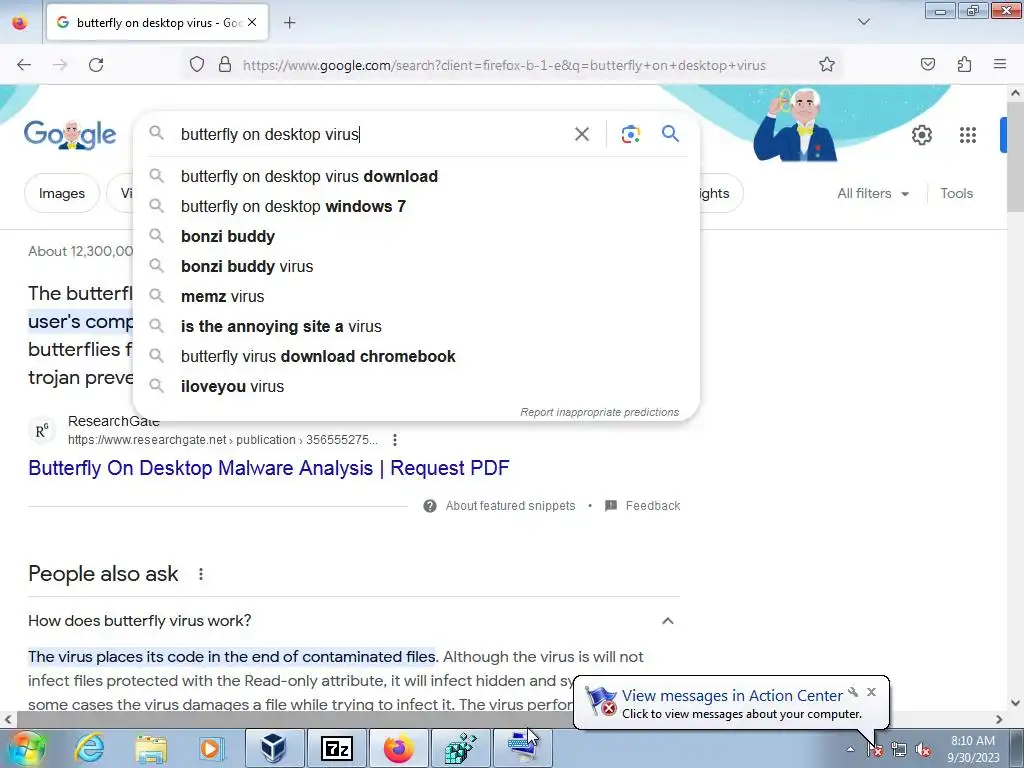Open Windows Explorer folder from taskbar
Screen dimensions: 1024x768
tap(151, 748)
